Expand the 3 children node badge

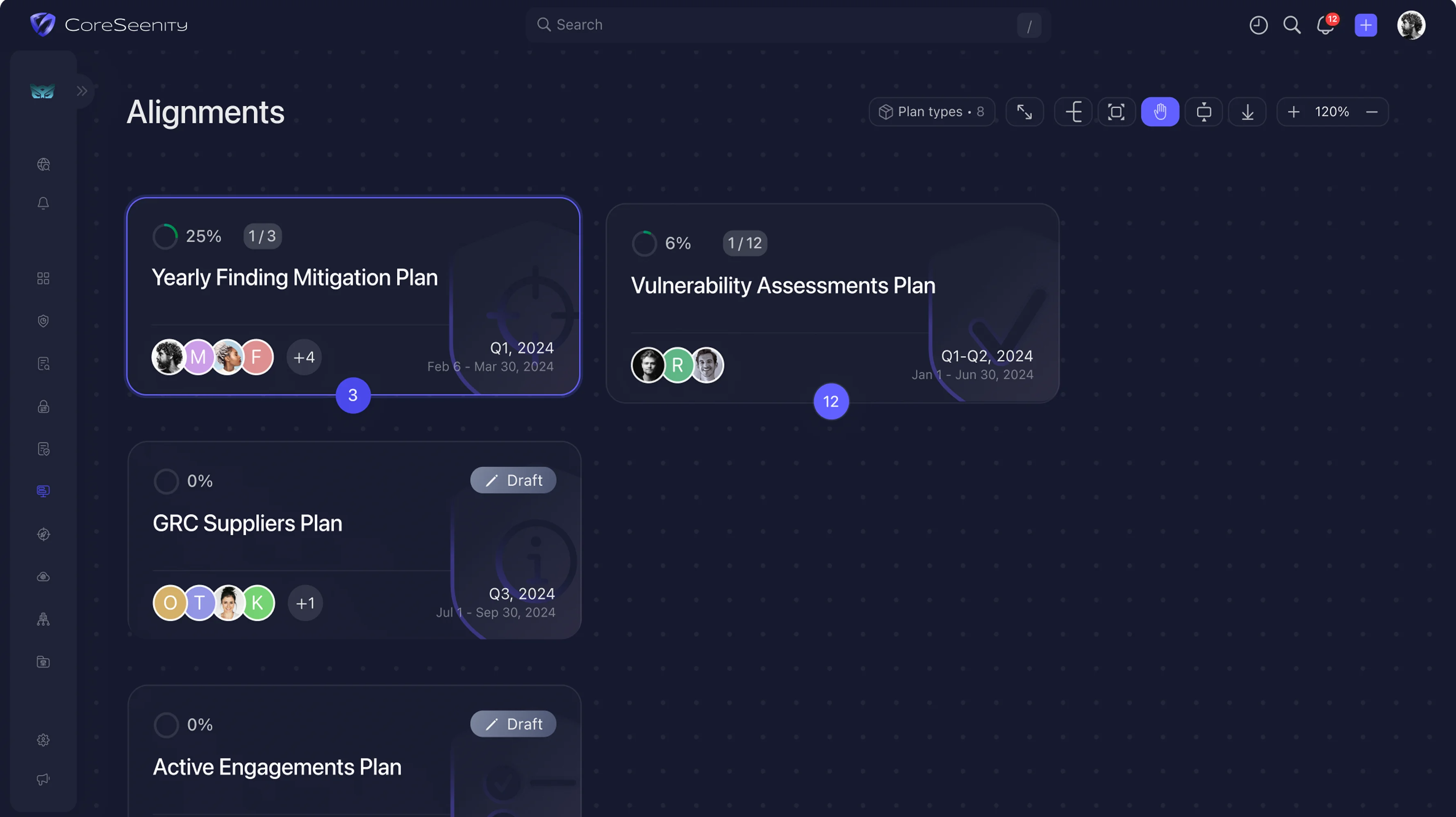tap(353, 395)
